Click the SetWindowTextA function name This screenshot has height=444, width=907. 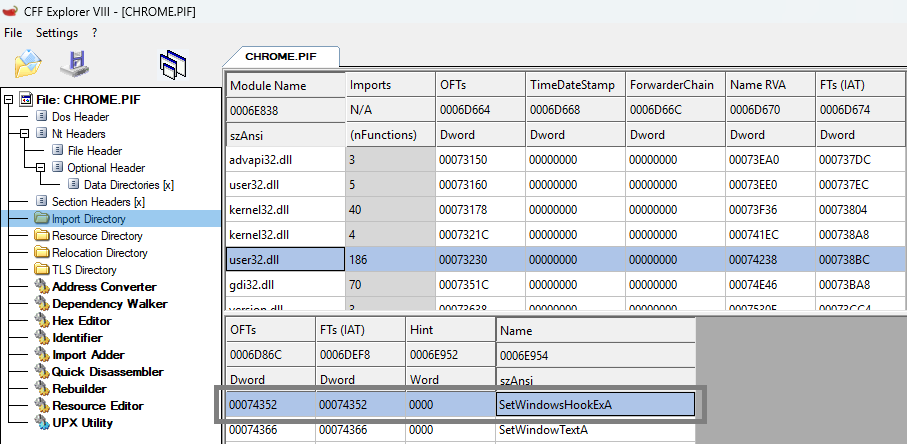click(595, 430)
